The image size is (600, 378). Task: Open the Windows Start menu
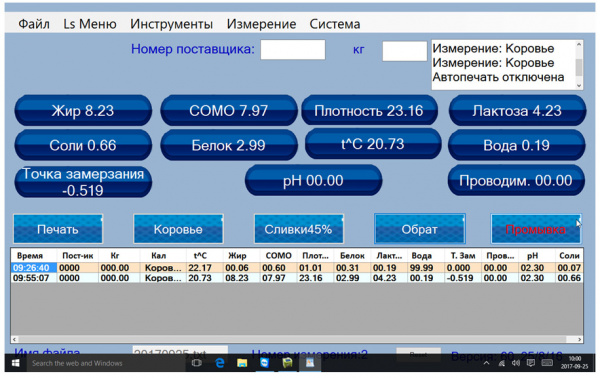pos(15,363)
